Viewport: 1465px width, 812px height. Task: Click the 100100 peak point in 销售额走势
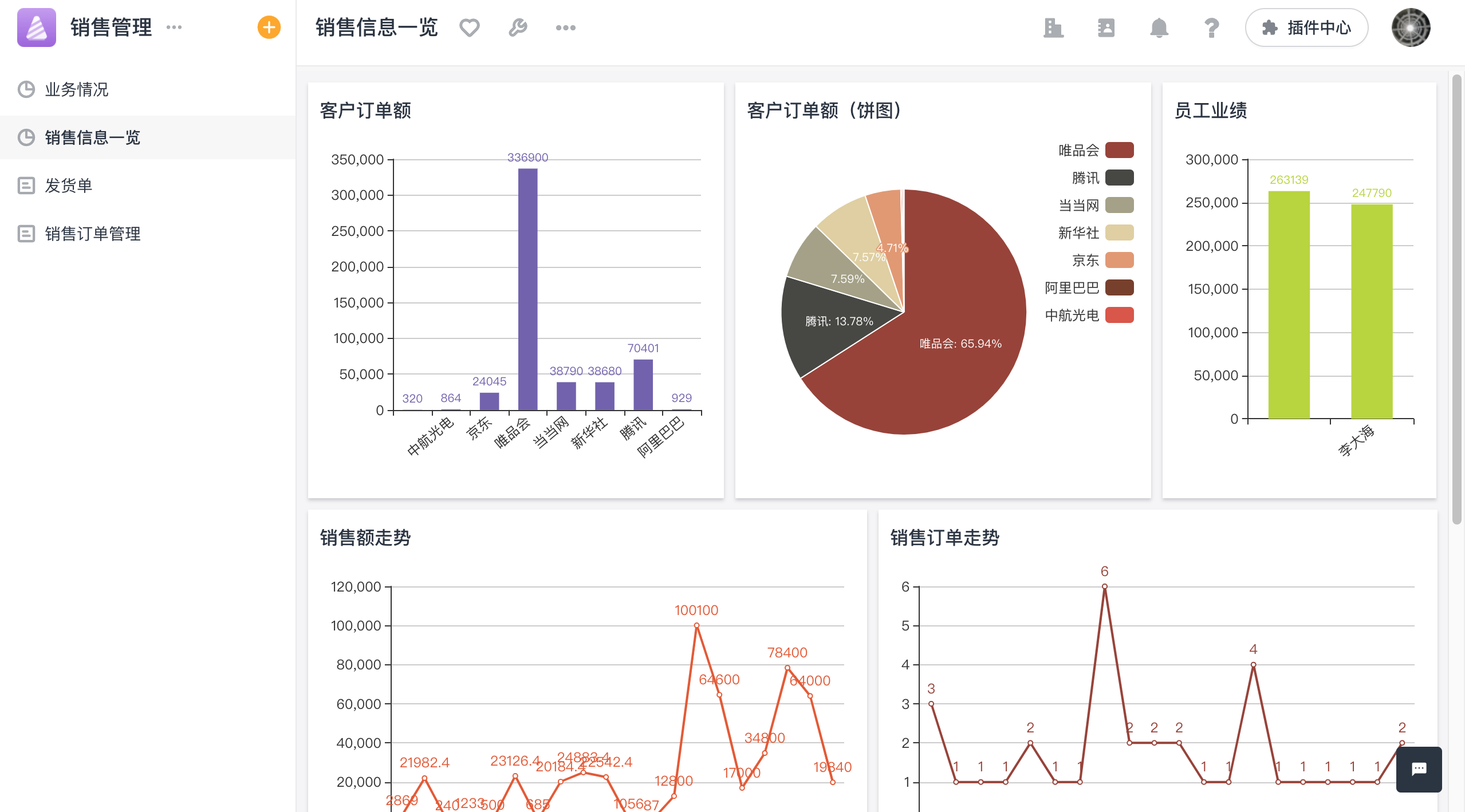[696, 625]
